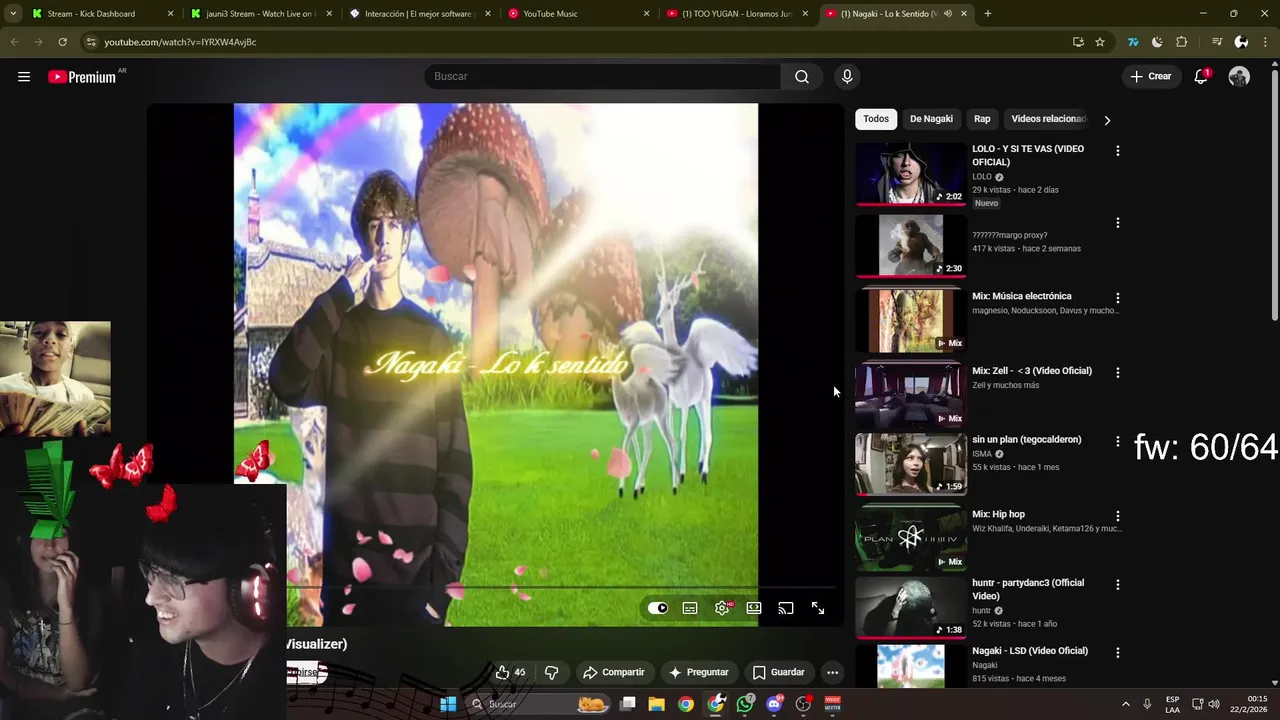1280x720 pixels.
Task: Open tab search dropdown arrow
Action: [13, 14]
